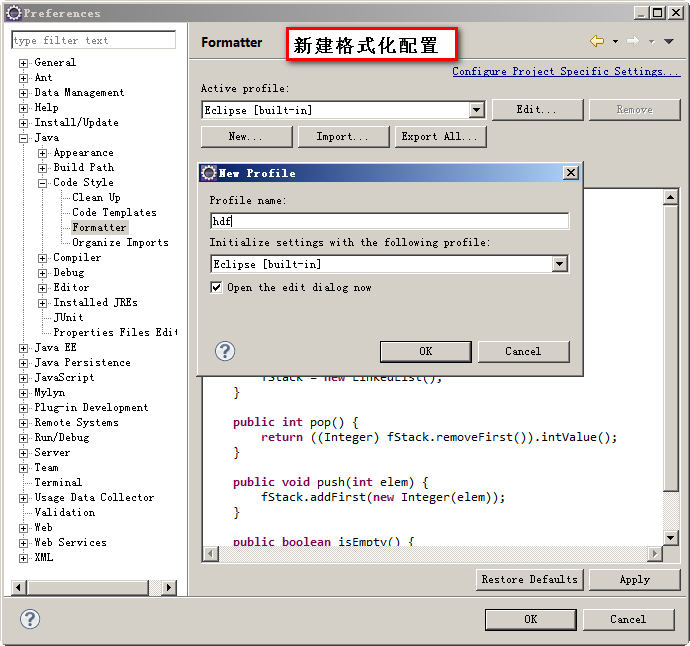The height and width of the screenshot is (646, 690).
Task: Select Code Templates in the tree
Action: pos(114,213)
